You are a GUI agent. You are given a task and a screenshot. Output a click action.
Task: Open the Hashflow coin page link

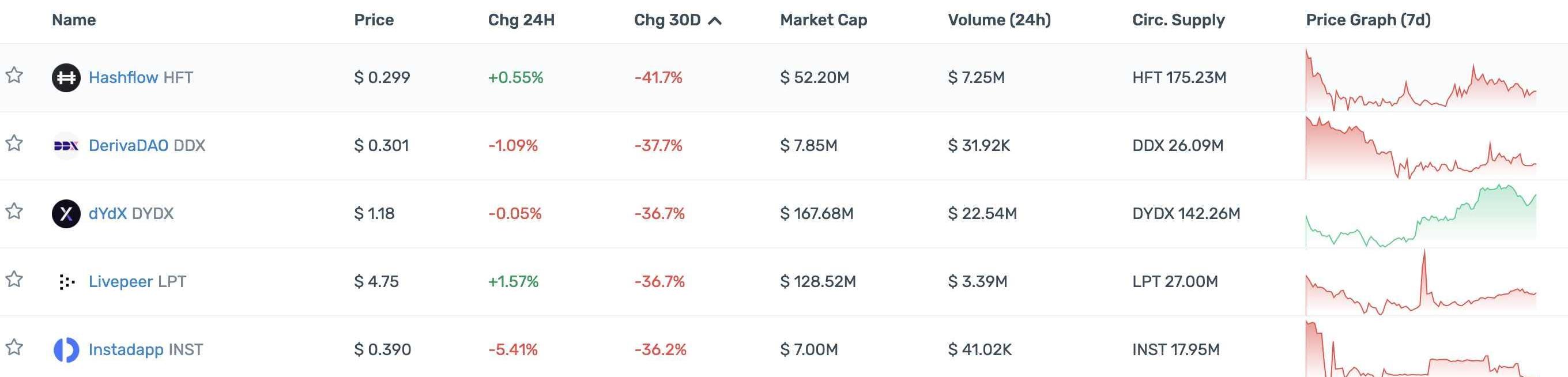[x=123, y=78]
